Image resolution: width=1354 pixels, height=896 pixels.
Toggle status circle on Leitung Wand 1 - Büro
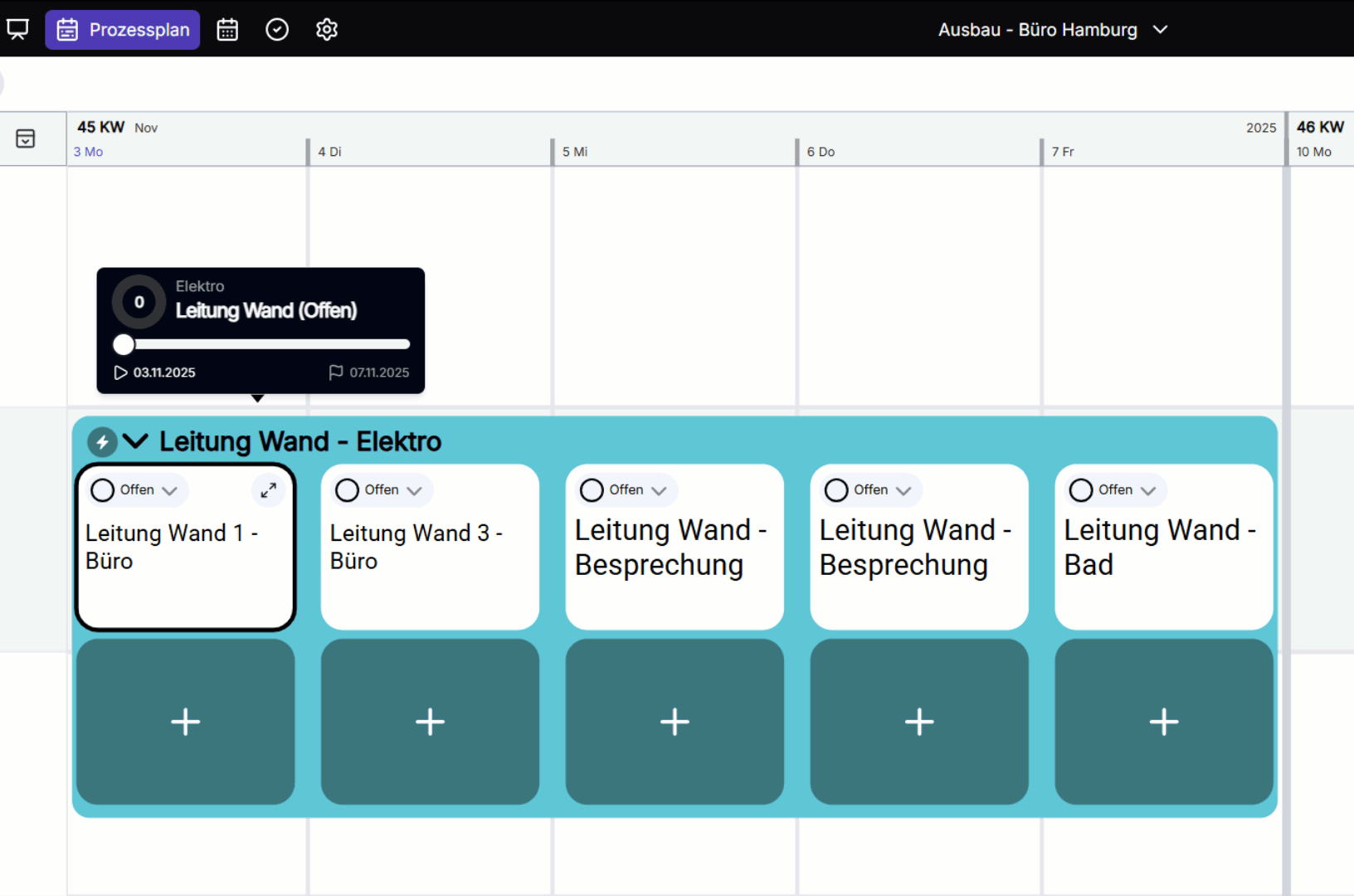point(103,490)
